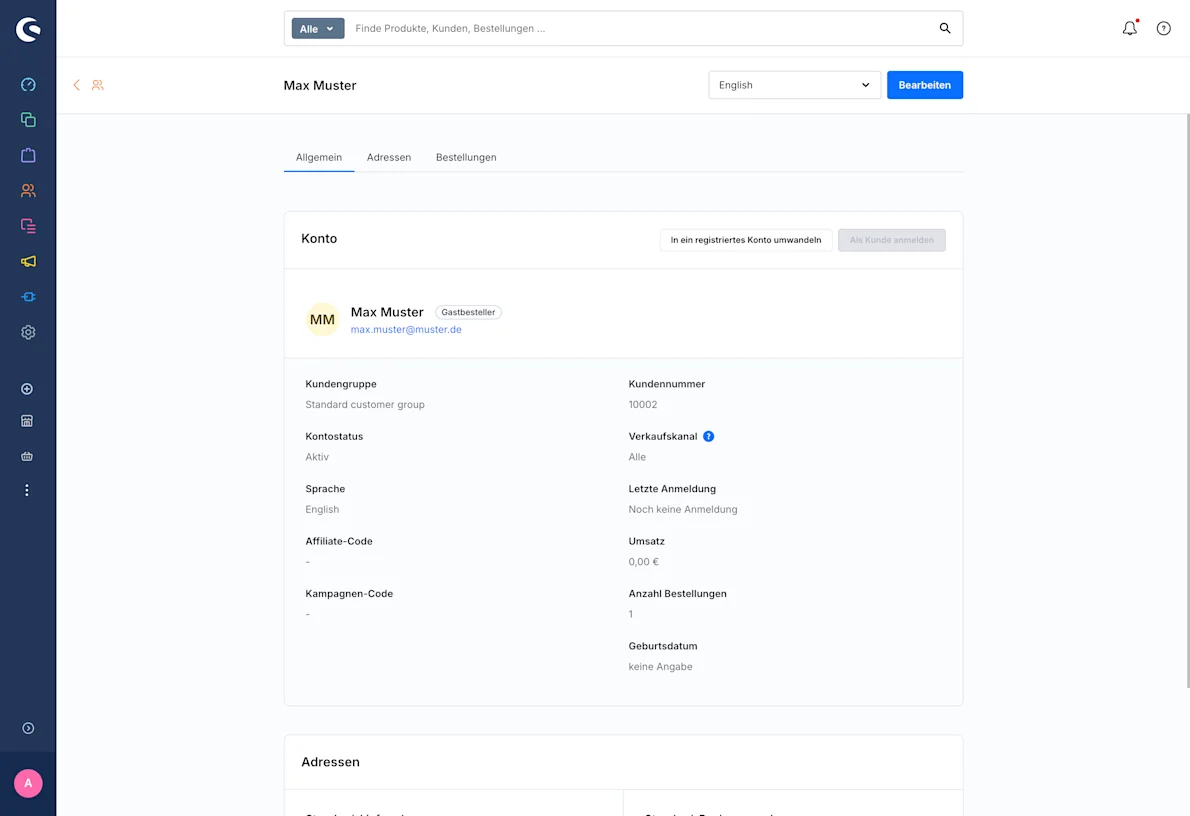This screenshot has width=1190, height=816.
Task: Open notifications bell
Action: click(x=1130, y=28)
